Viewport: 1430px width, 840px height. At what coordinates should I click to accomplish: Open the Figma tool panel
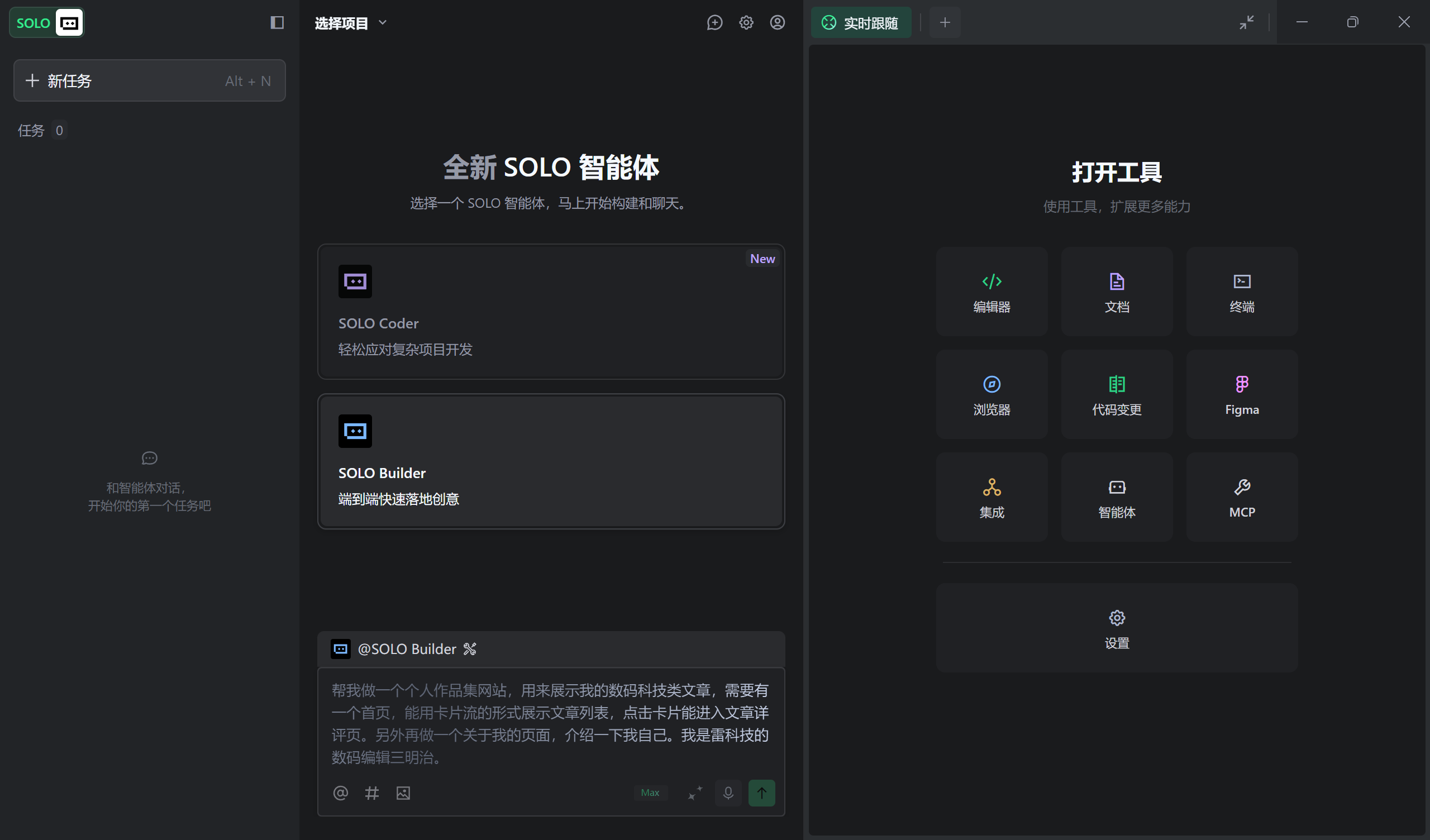(1241, 394)
